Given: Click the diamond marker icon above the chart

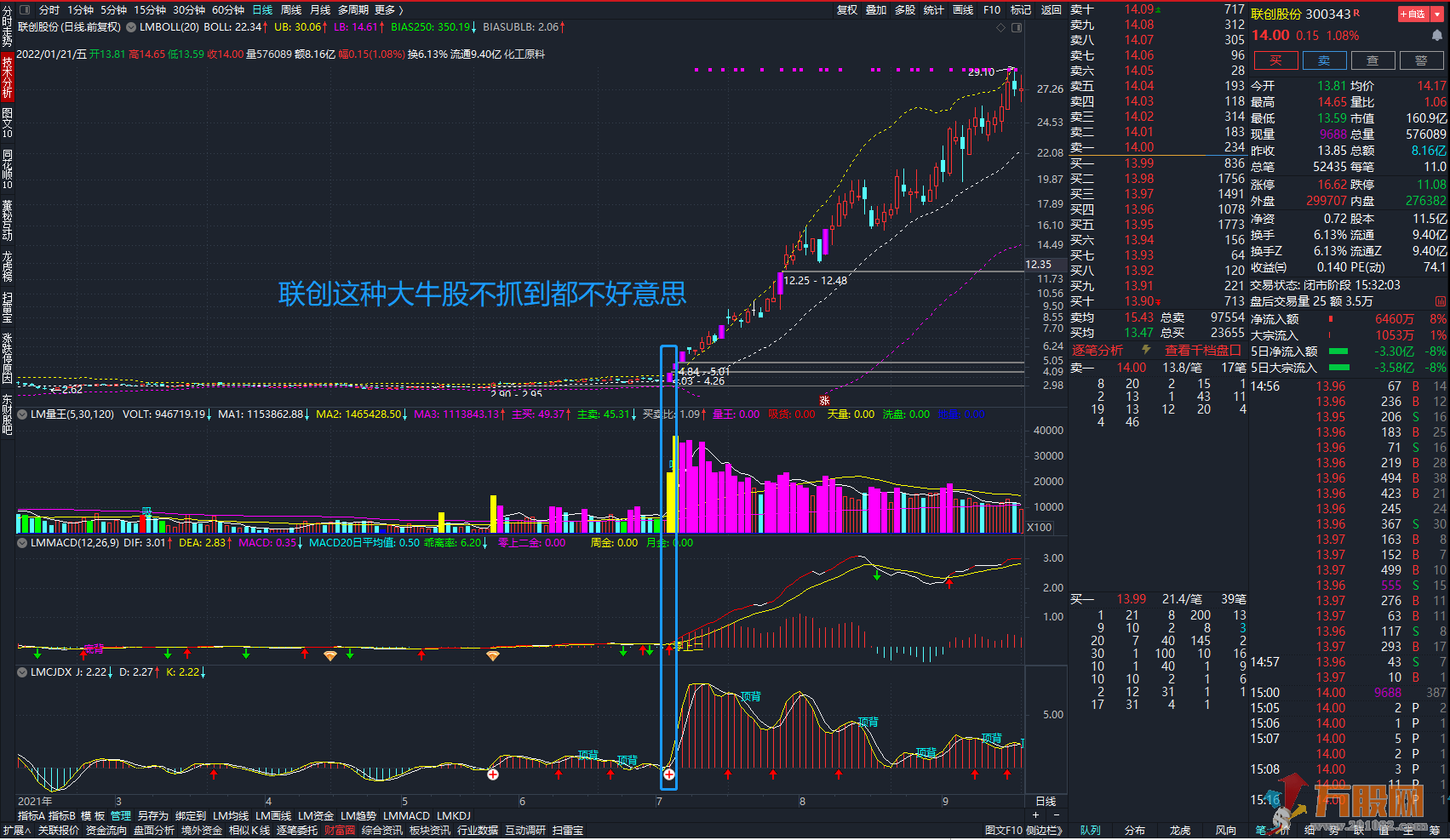Looking at the screenshot, I should click(1001, 27).
